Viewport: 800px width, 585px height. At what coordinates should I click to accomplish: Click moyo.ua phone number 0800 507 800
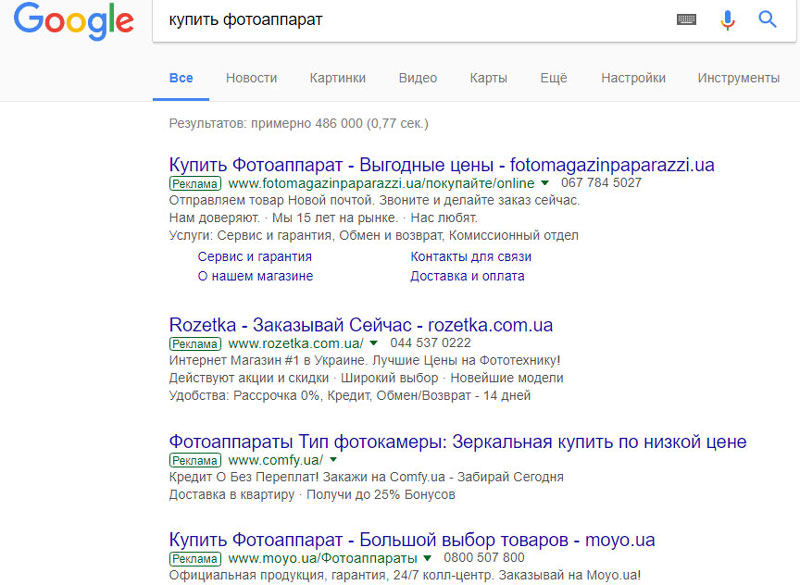484,557
